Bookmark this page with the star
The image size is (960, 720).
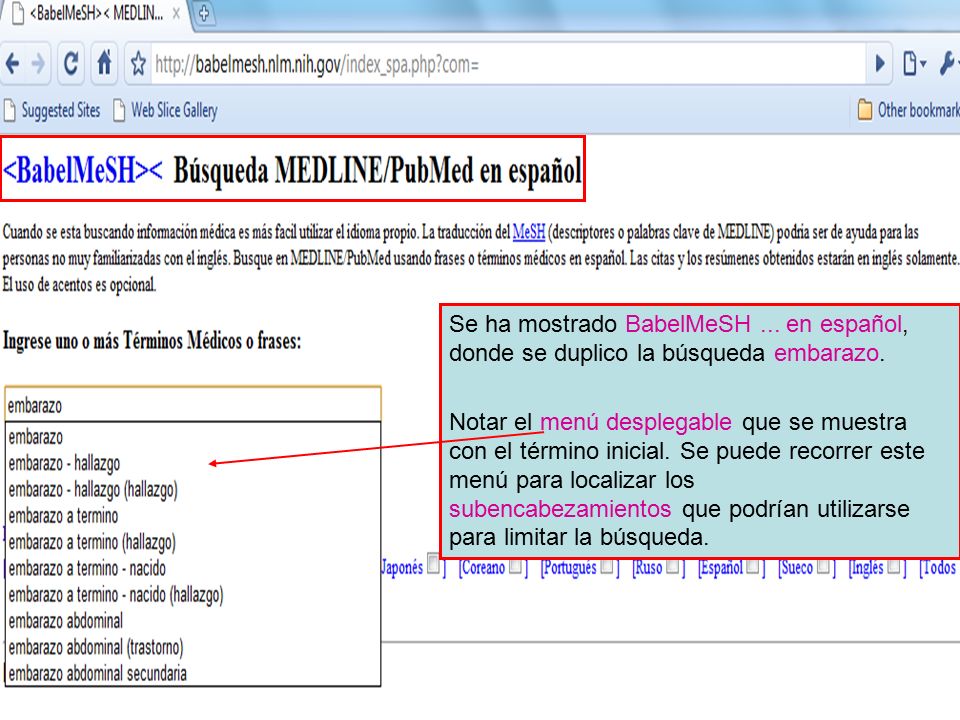[x=138, y=64]
